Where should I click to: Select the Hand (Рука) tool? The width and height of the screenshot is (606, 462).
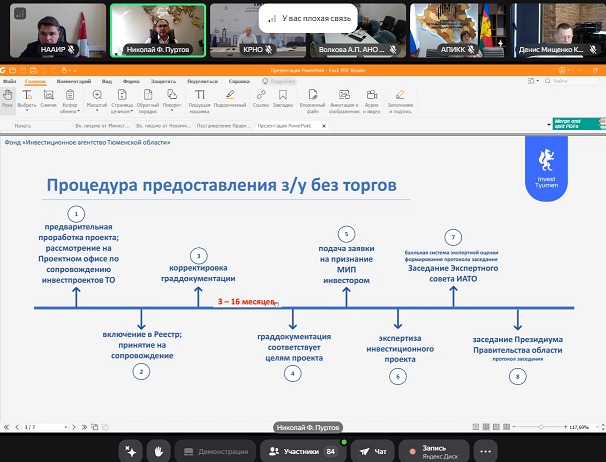tap(8, 97)
